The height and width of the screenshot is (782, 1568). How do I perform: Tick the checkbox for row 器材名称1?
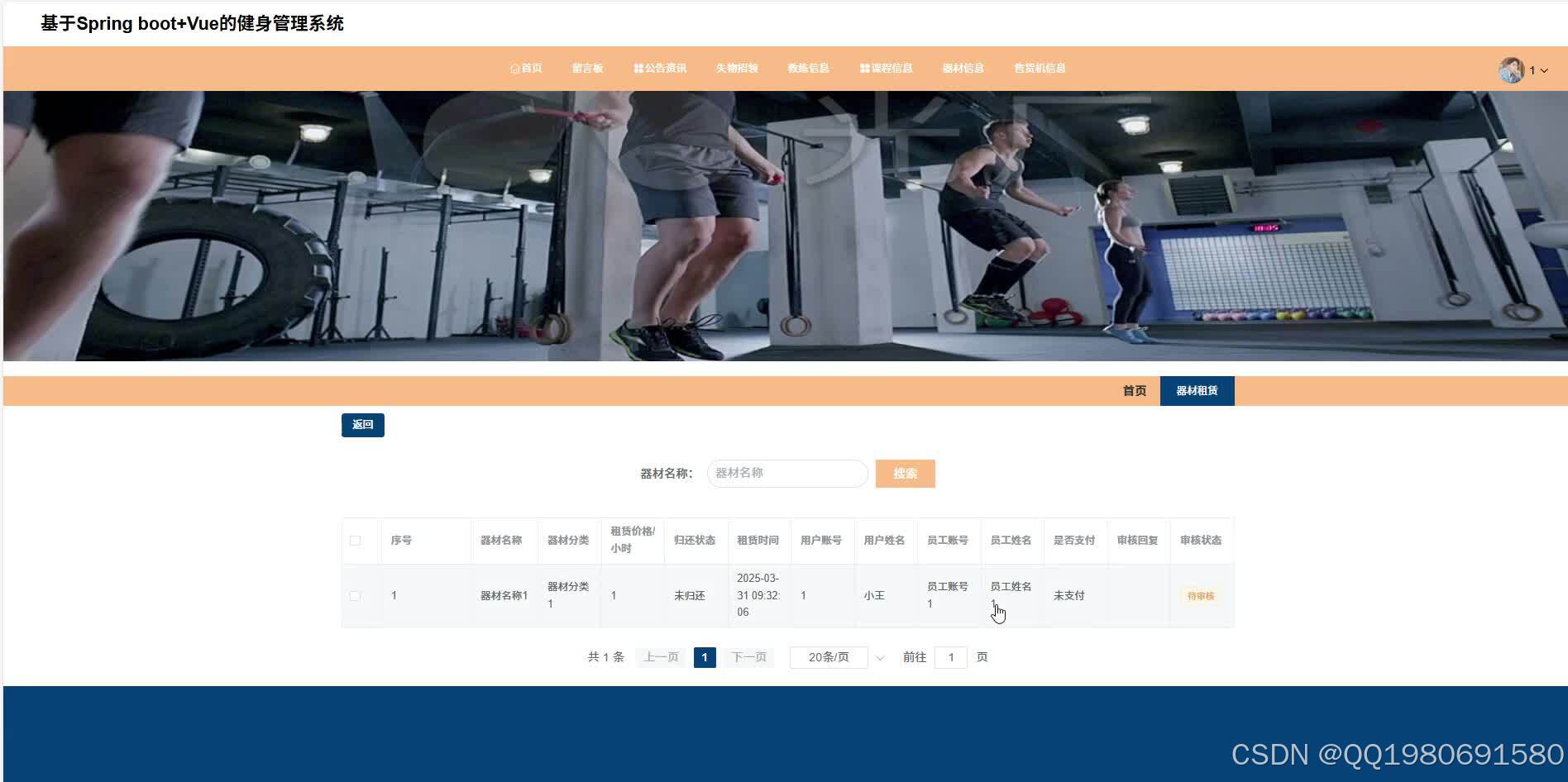355,596
